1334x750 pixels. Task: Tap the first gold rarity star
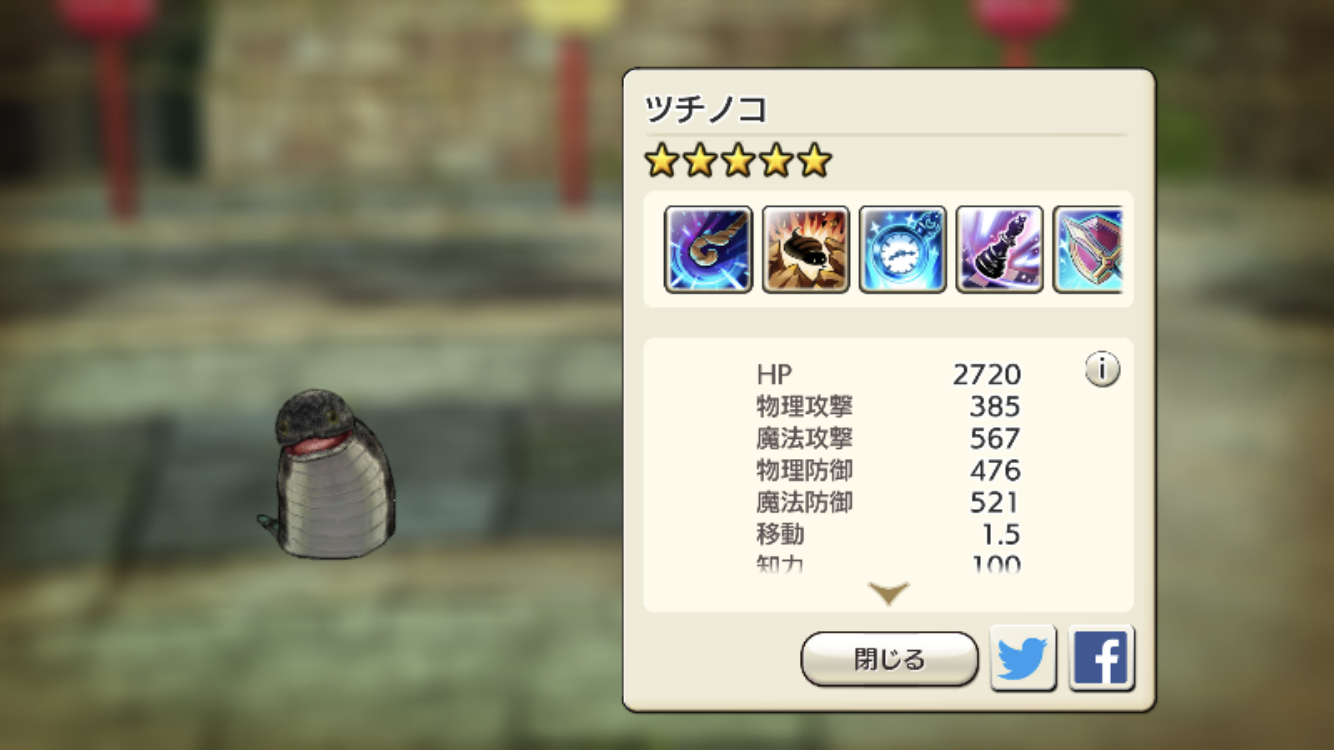(661, 160)
